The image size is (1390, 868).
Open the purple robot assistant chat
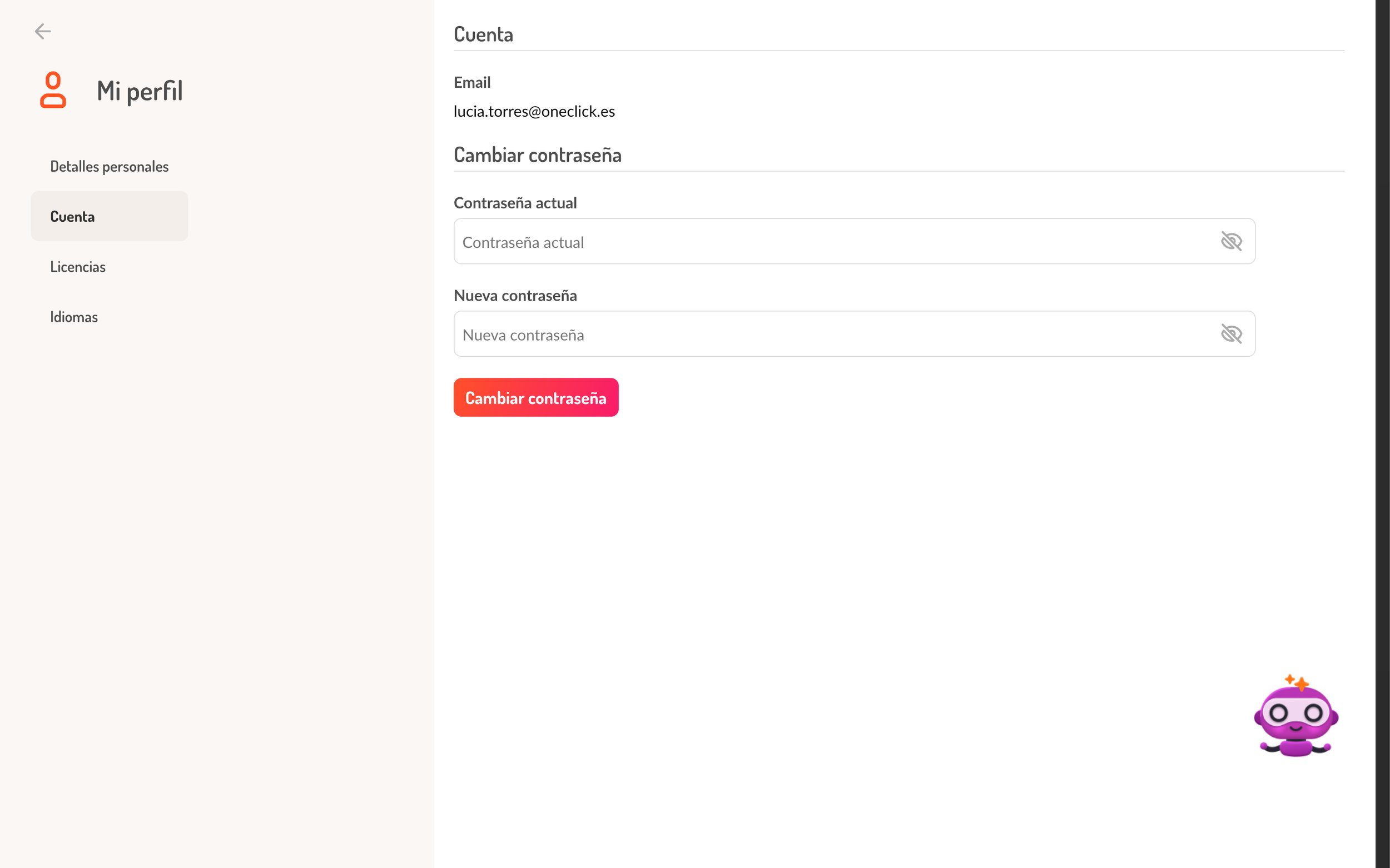point(1296,715)
